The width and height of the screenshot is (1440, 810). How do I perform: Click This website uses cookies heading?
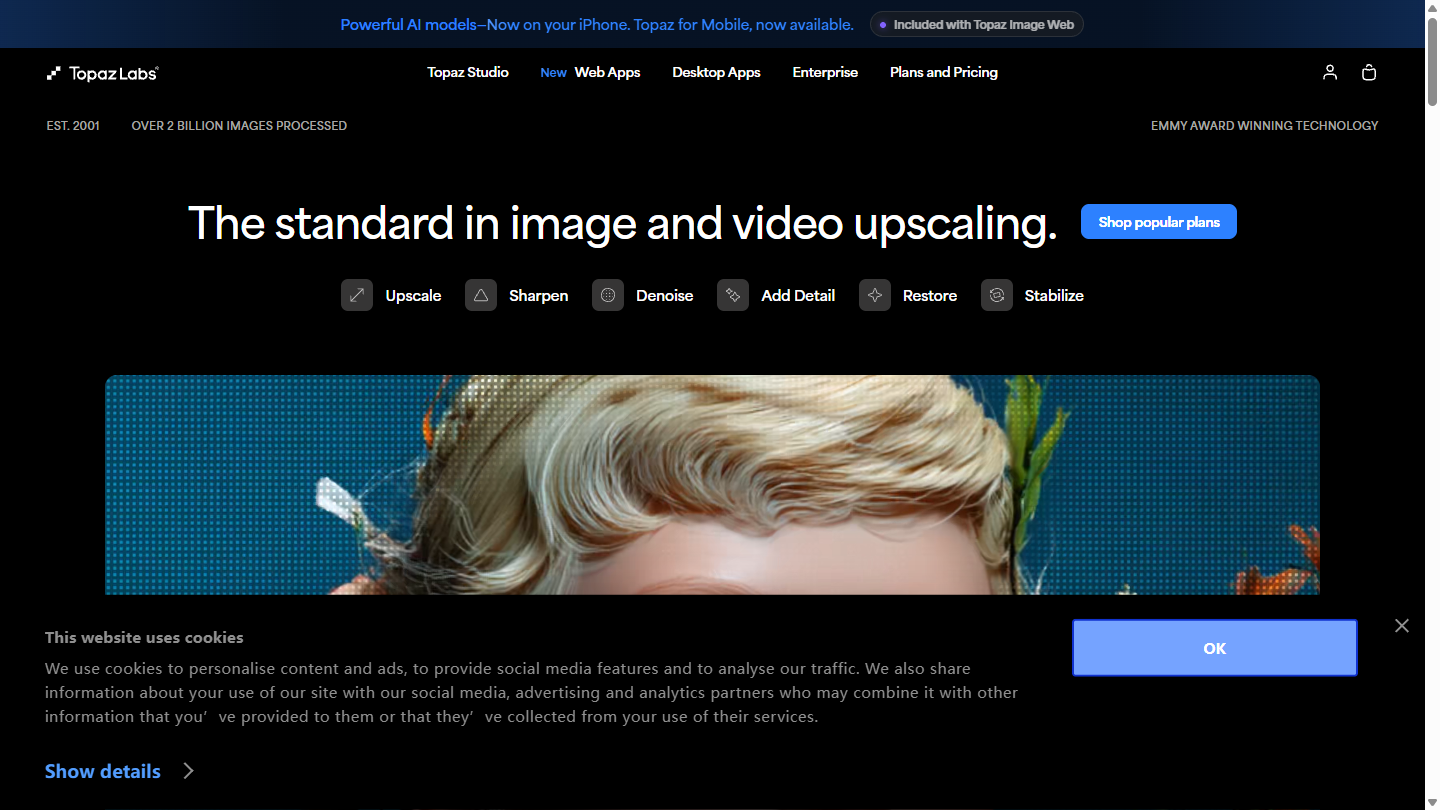coord(144,637)
